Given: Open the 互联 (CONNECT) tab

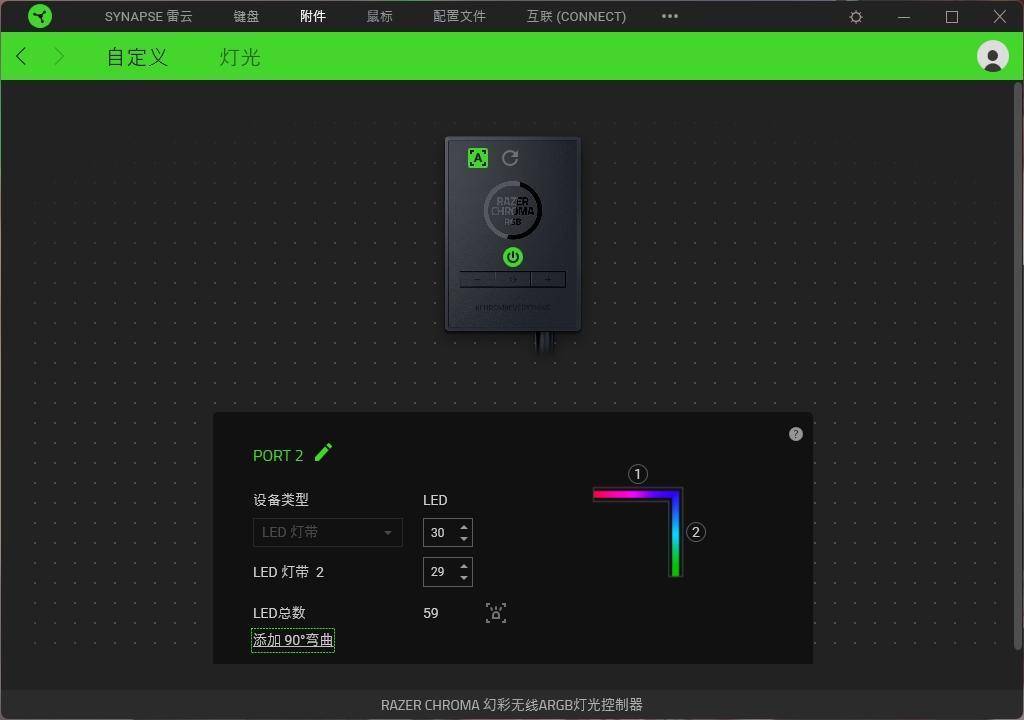Looking at the screenshot, I should point(576,16).
